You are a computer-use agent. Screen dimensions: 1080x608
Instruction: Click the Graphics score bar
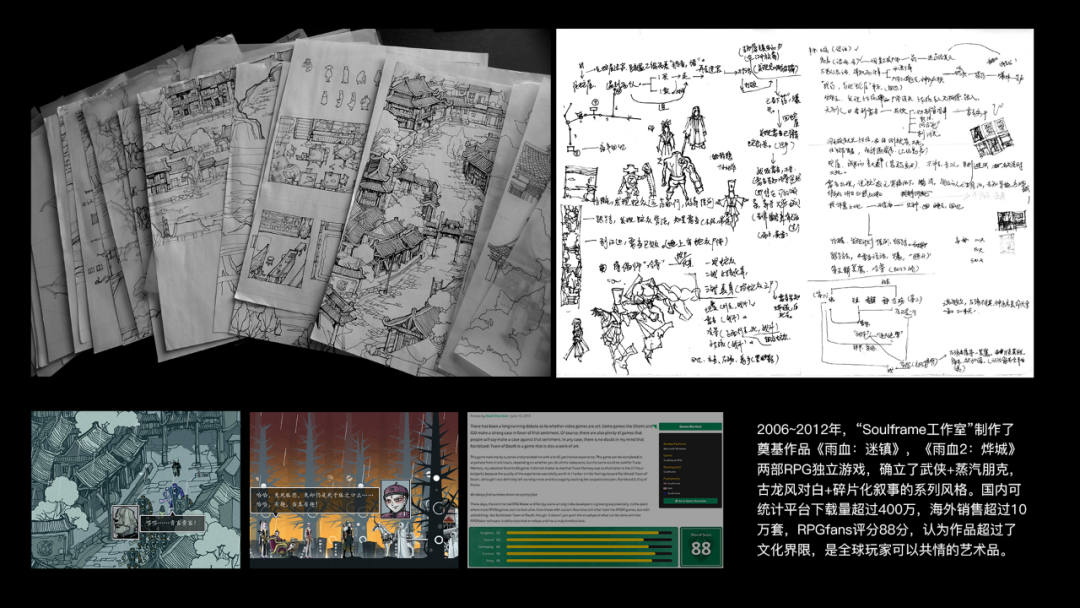click(589, 533)
